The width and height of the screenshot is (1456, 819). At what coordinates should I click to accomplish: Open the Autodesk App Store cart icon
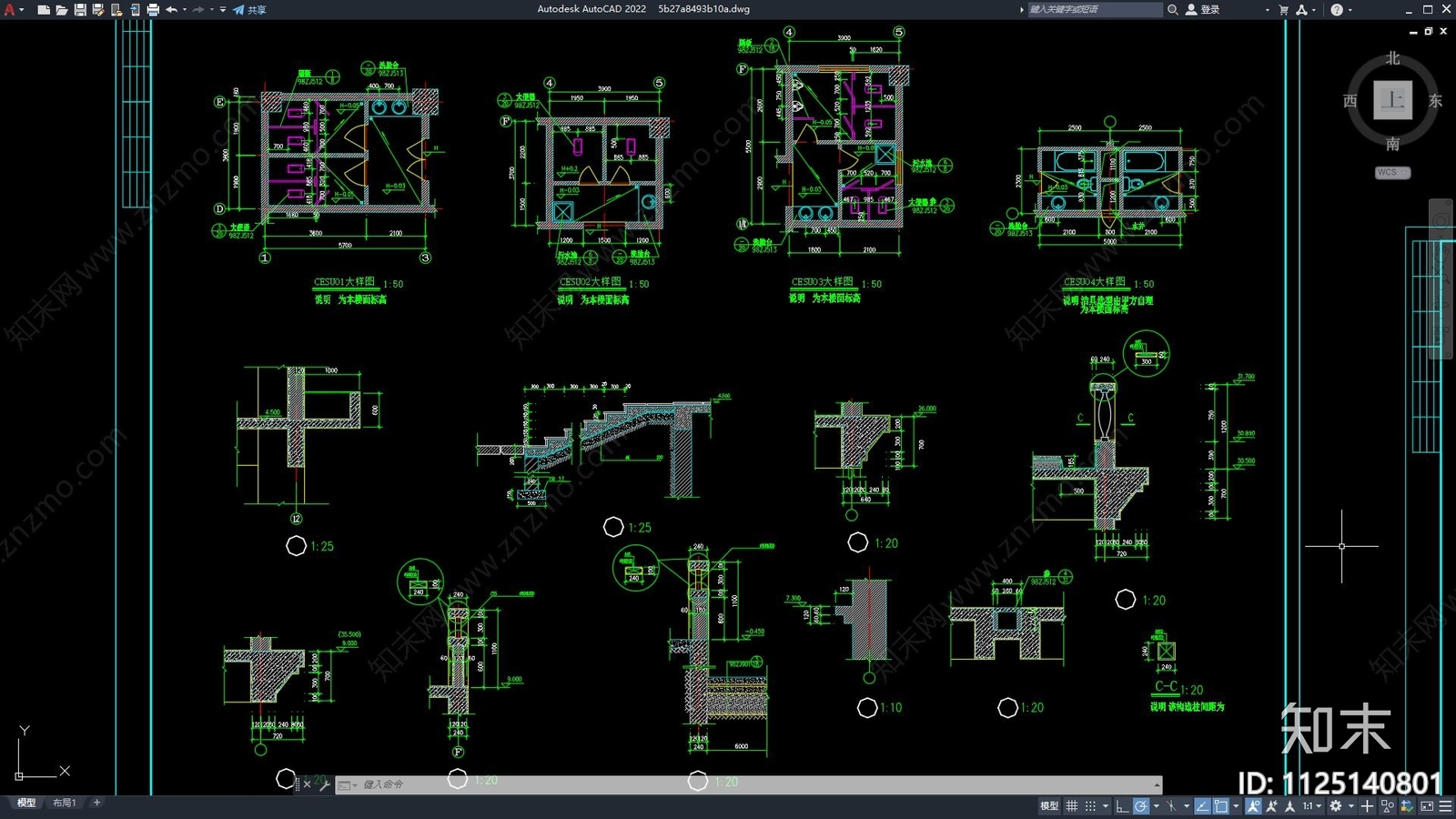[1283, 9]
